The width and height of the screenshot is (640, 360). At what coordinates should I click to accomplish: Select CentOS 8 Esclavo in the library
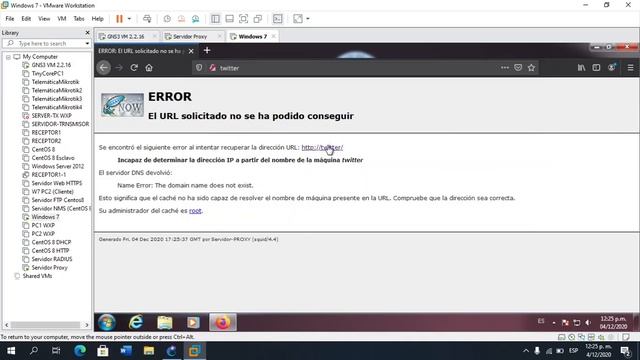tap(53, 158)
